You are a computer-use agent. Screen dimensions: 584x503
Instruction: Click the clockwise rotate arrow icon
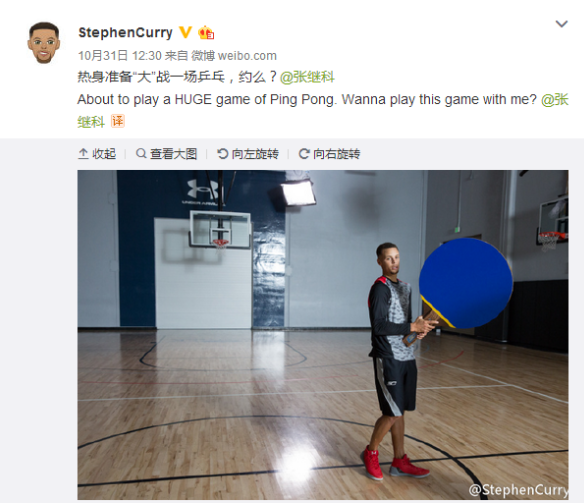point(304,154)
